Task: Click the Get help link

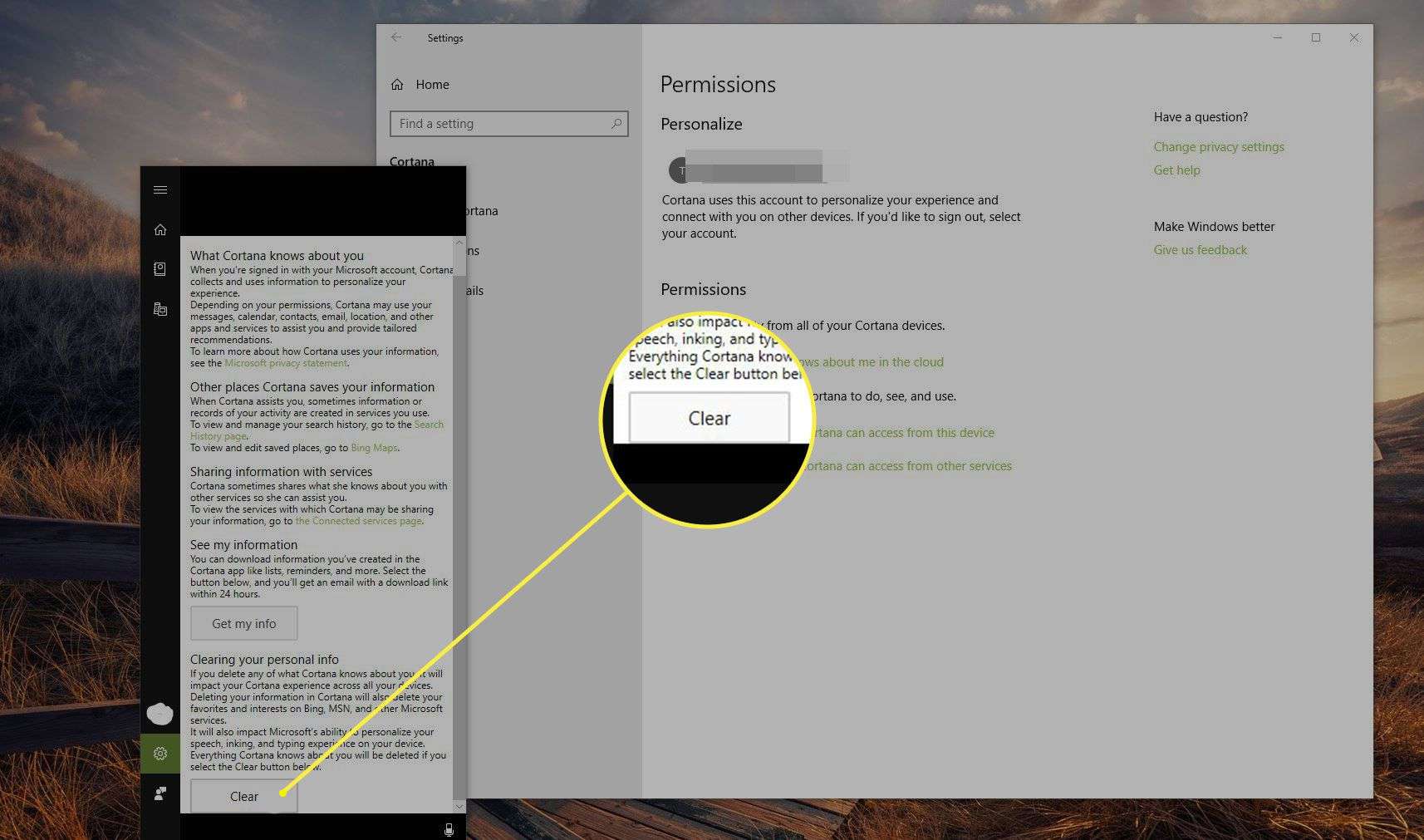Action: click(x=1176, y=170)
